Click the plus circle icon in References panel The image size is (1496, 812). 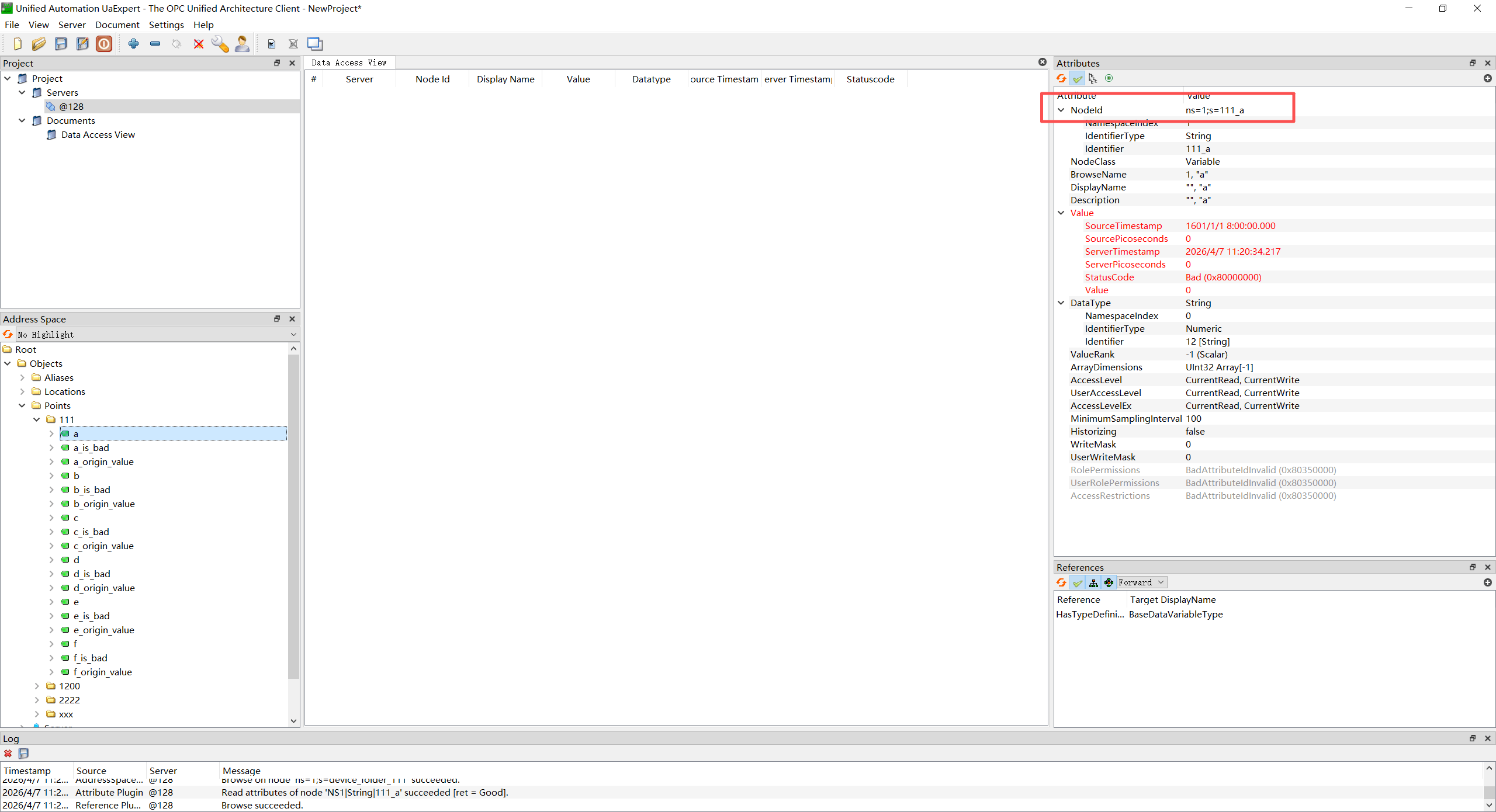point(1488,582)
